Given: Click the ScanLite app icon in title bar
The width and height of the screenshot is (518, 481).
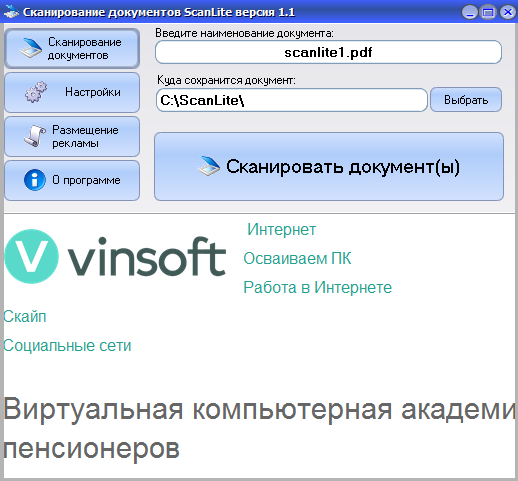Looking at the screenshot, I should [11, 12].
